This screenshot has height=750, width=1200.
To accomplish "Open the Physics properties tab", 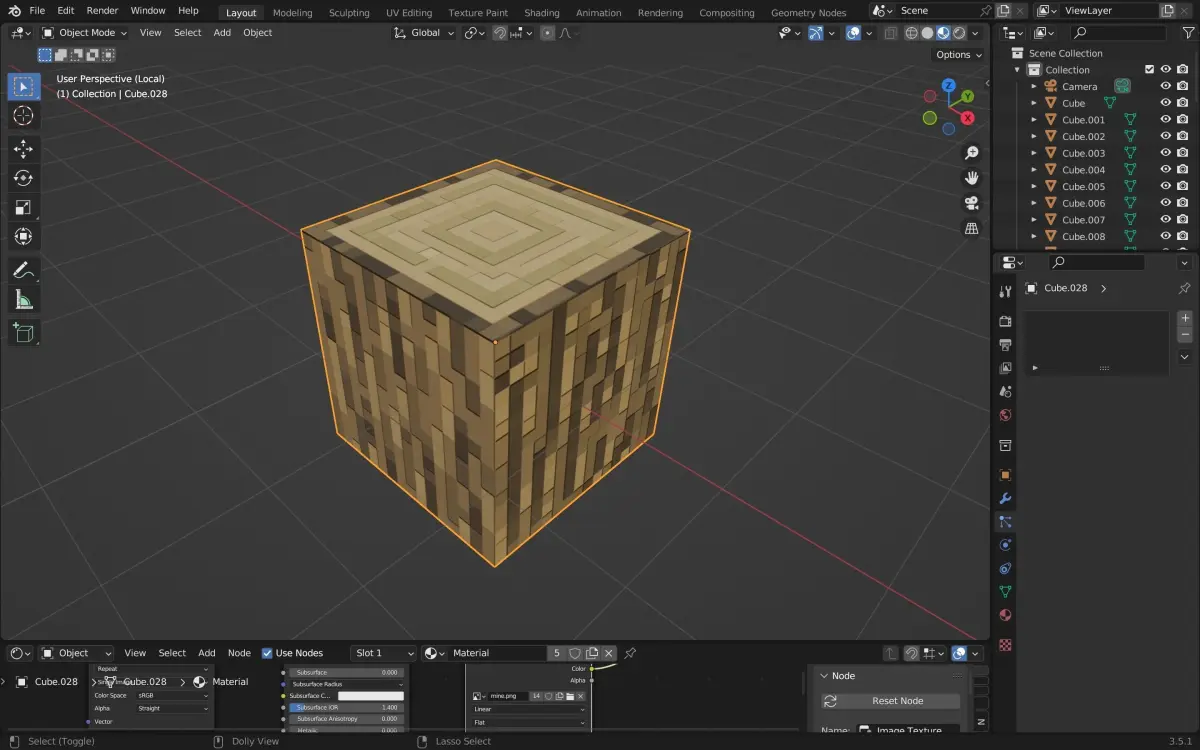I will tap(1005, 545).
